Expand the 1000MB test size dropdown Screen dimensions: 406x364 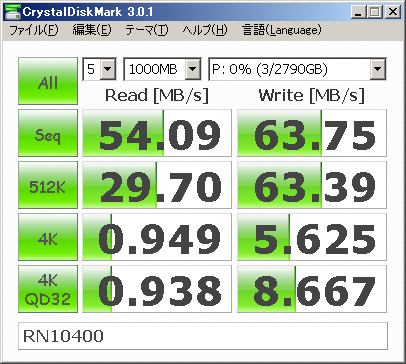(x=192, y=69)
